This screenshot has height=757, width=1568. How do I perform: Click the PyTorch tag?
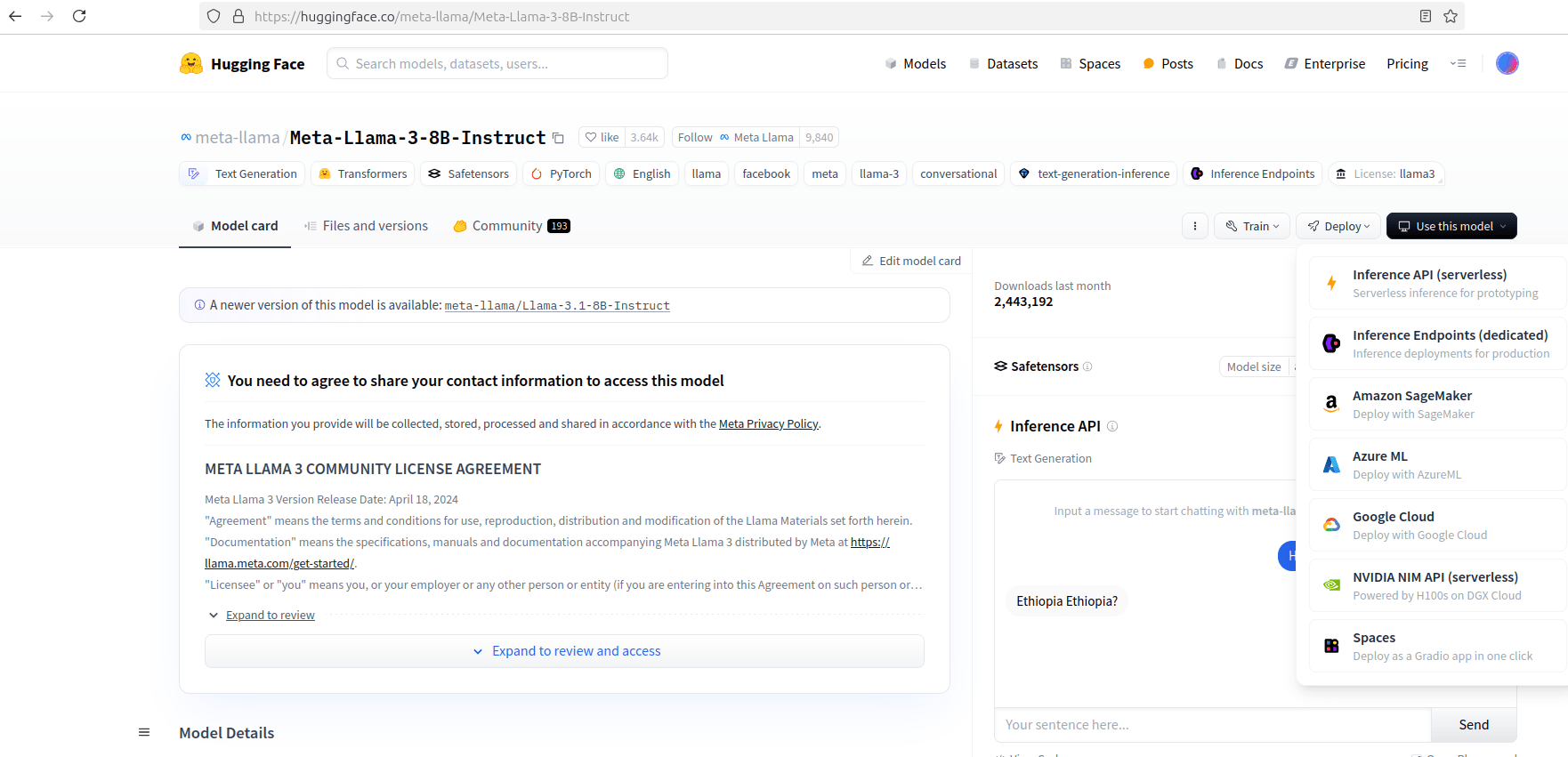tap(561, 173)
